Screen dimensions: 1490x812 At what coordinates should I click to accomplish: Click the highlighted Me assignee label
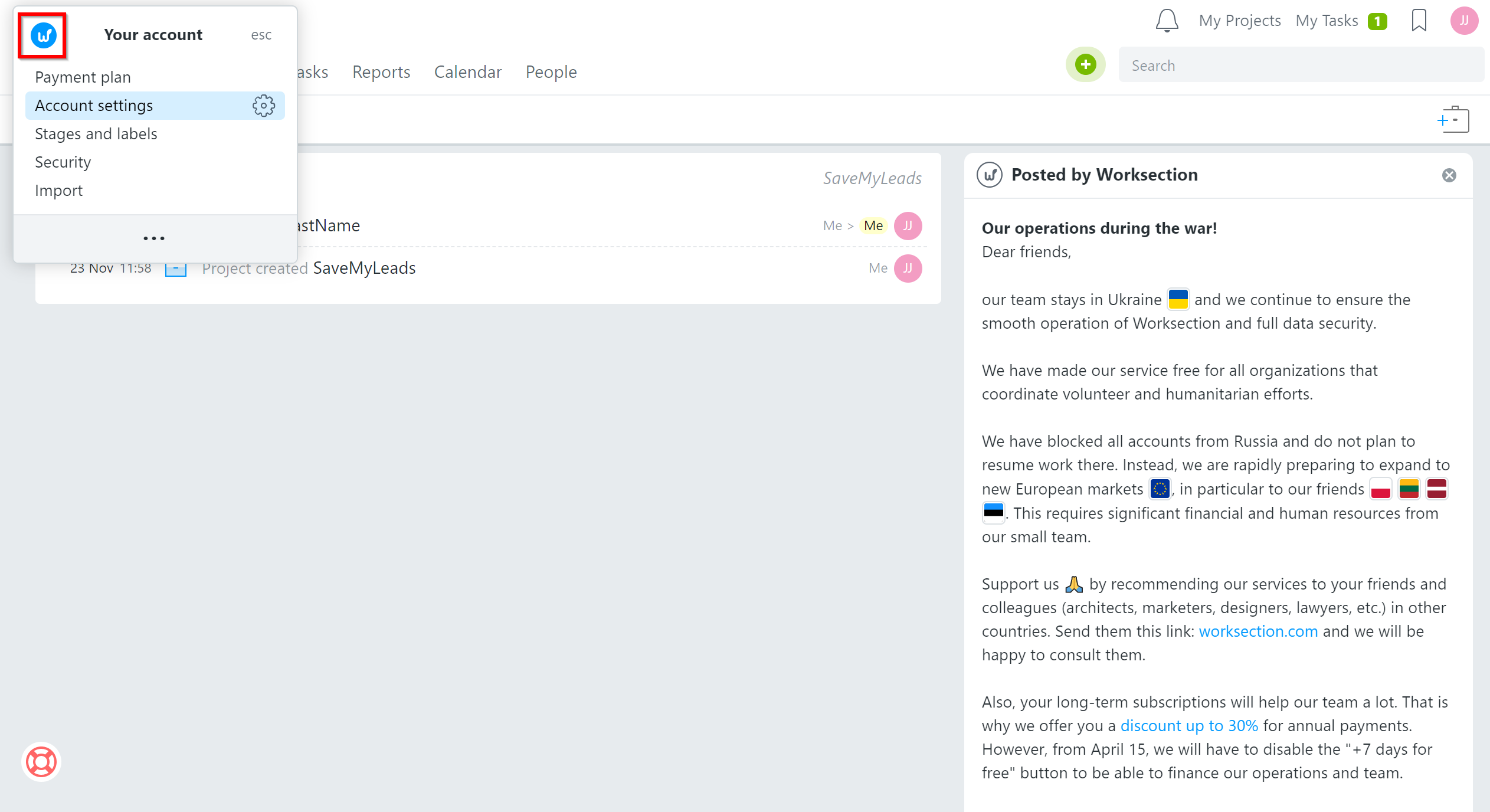click(873, 225)
